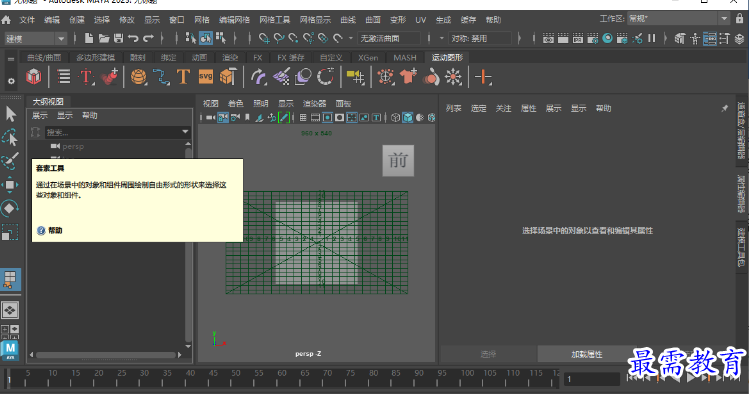Switch to the 多边形建模 shelf tab
The width and height of the screenshot is (752, 394).
95,58
